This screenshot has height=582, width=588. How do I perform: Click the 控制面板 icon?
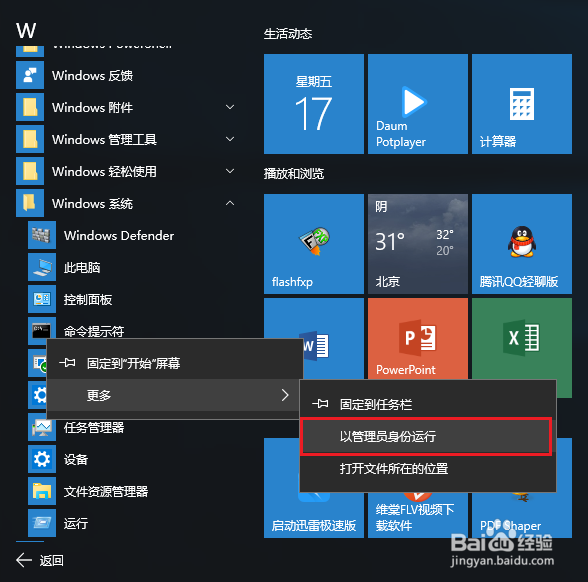(42, 299)
